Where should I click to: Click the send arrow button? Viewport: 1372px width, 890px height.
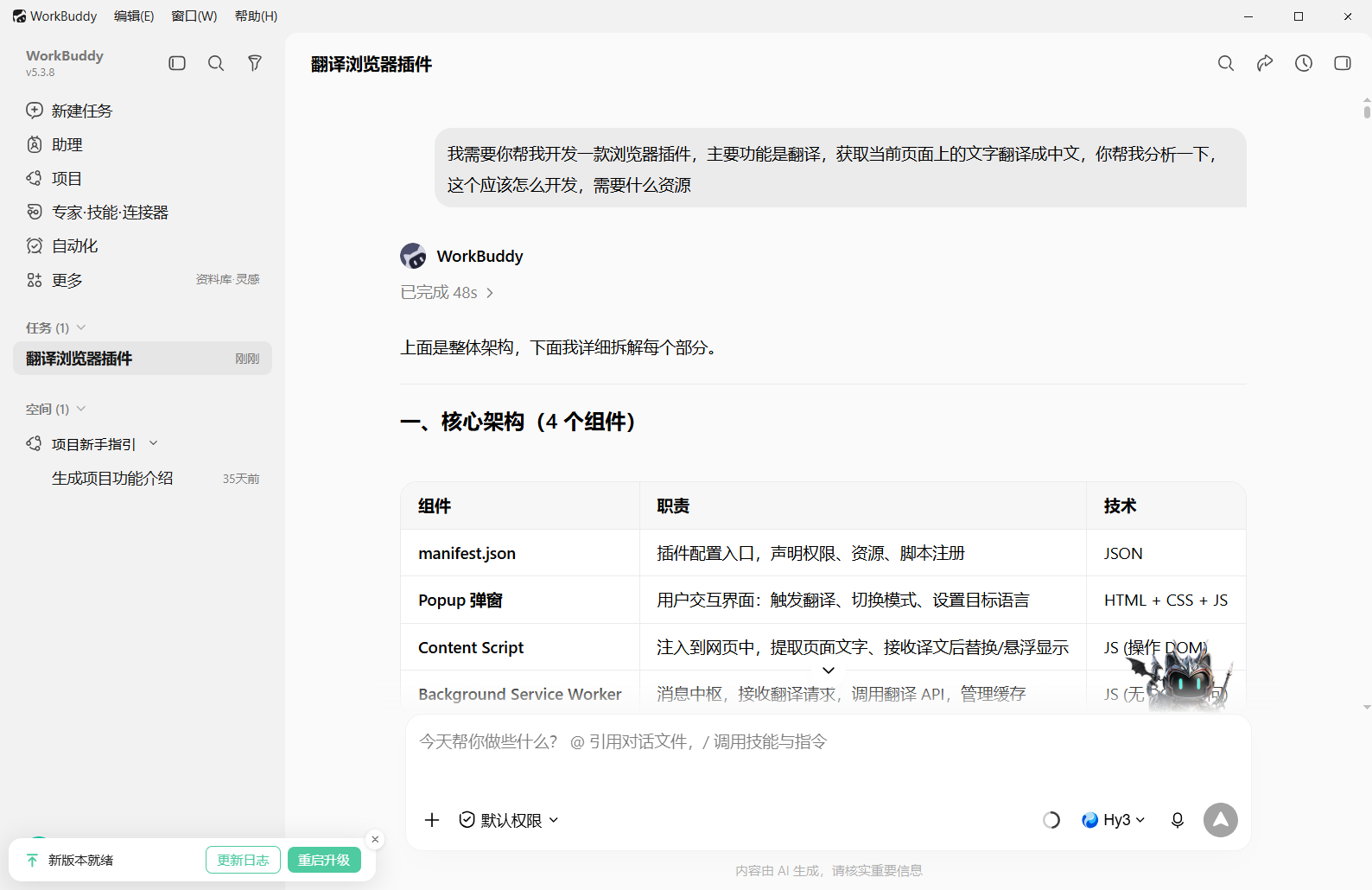click(x=1221, y=820)
